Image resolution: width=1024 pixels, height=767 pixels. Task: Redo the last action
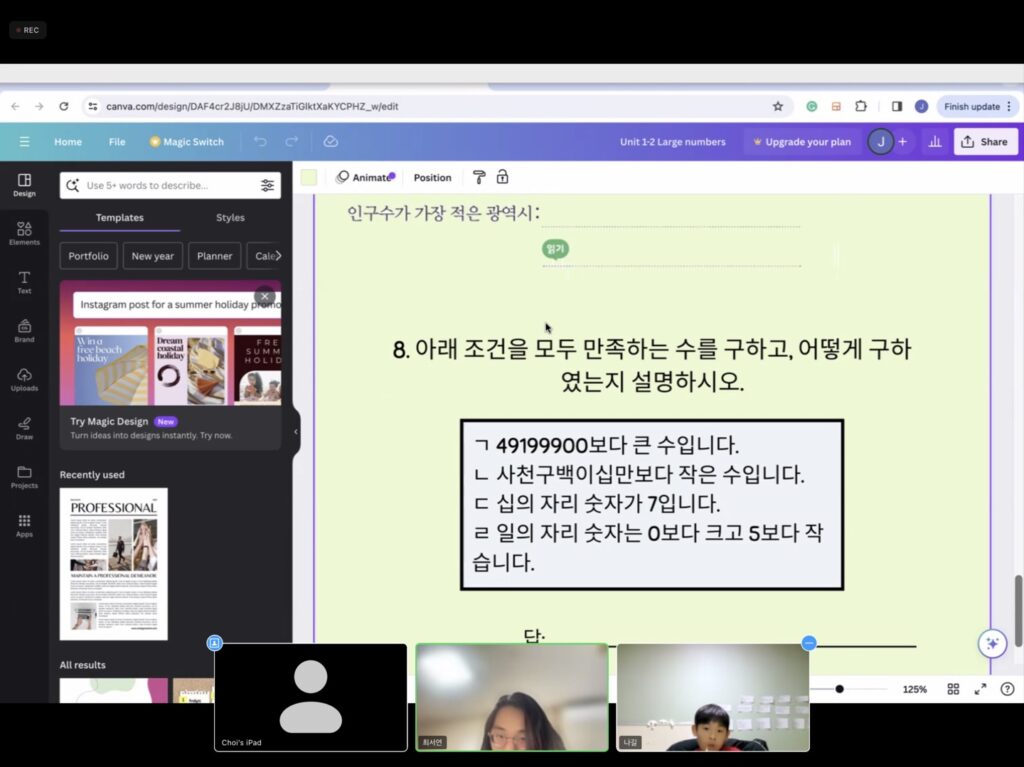(x=292, y=142)
